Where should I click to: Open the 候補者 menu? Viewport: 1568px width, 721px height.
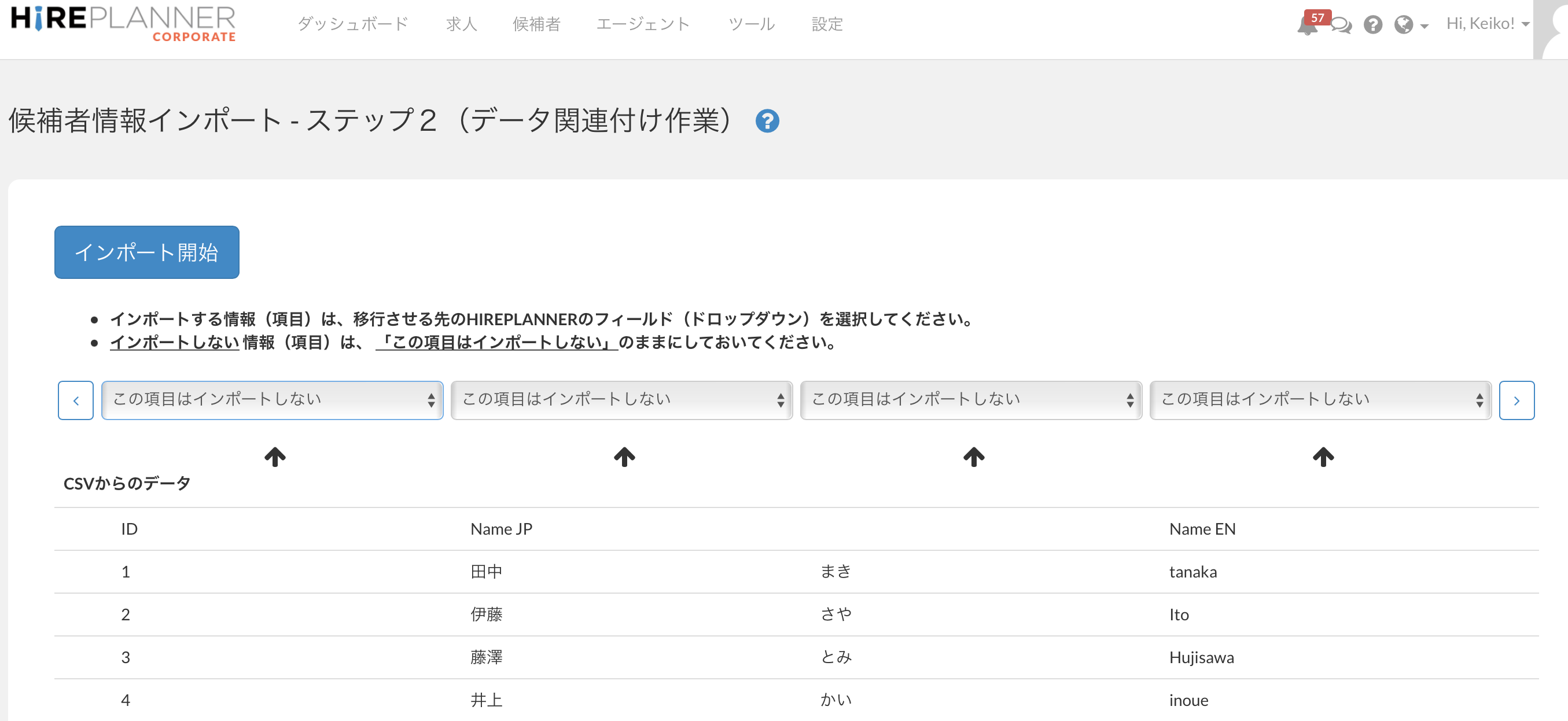pyautogui.click(x=536, y=24)
